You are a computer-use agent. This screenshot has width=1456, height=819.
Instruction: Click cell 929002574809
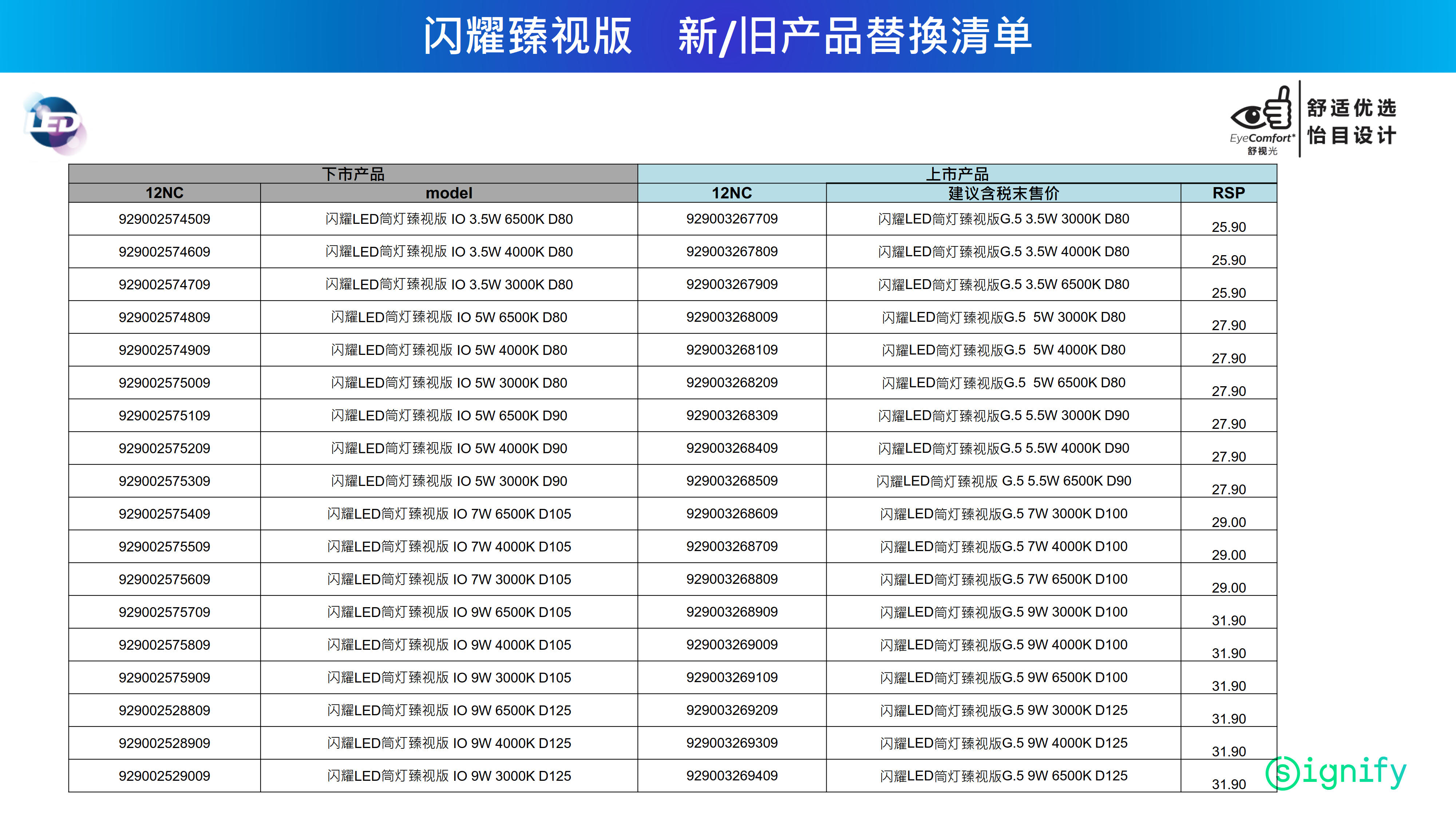(165, 318)
